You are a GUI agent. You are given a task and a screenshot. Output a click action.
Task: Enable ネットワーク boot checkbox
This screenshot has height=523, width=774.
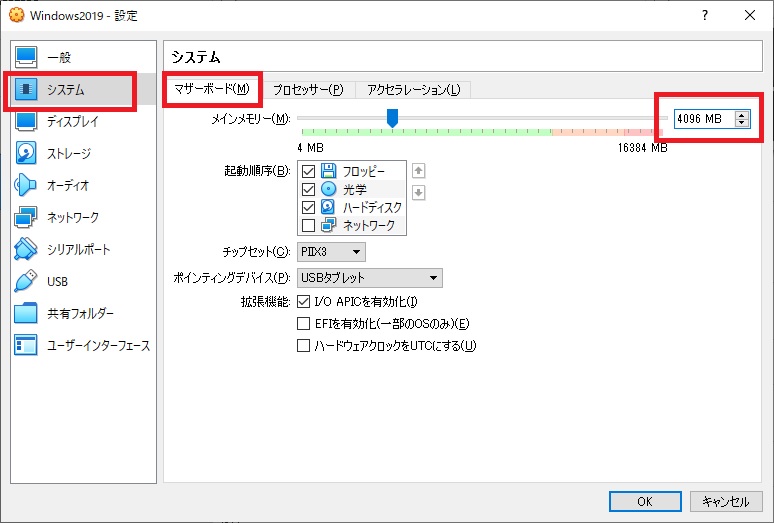point(309,225)
